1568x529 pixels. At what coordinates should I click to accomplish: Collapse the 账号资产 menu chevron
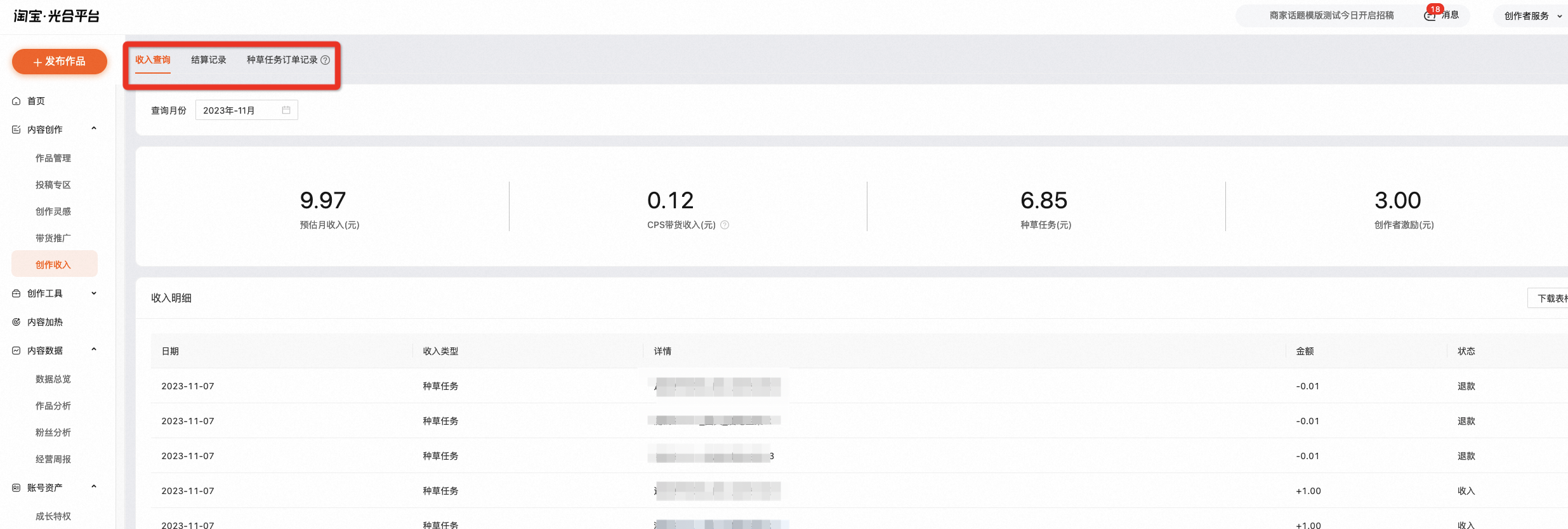94,487
